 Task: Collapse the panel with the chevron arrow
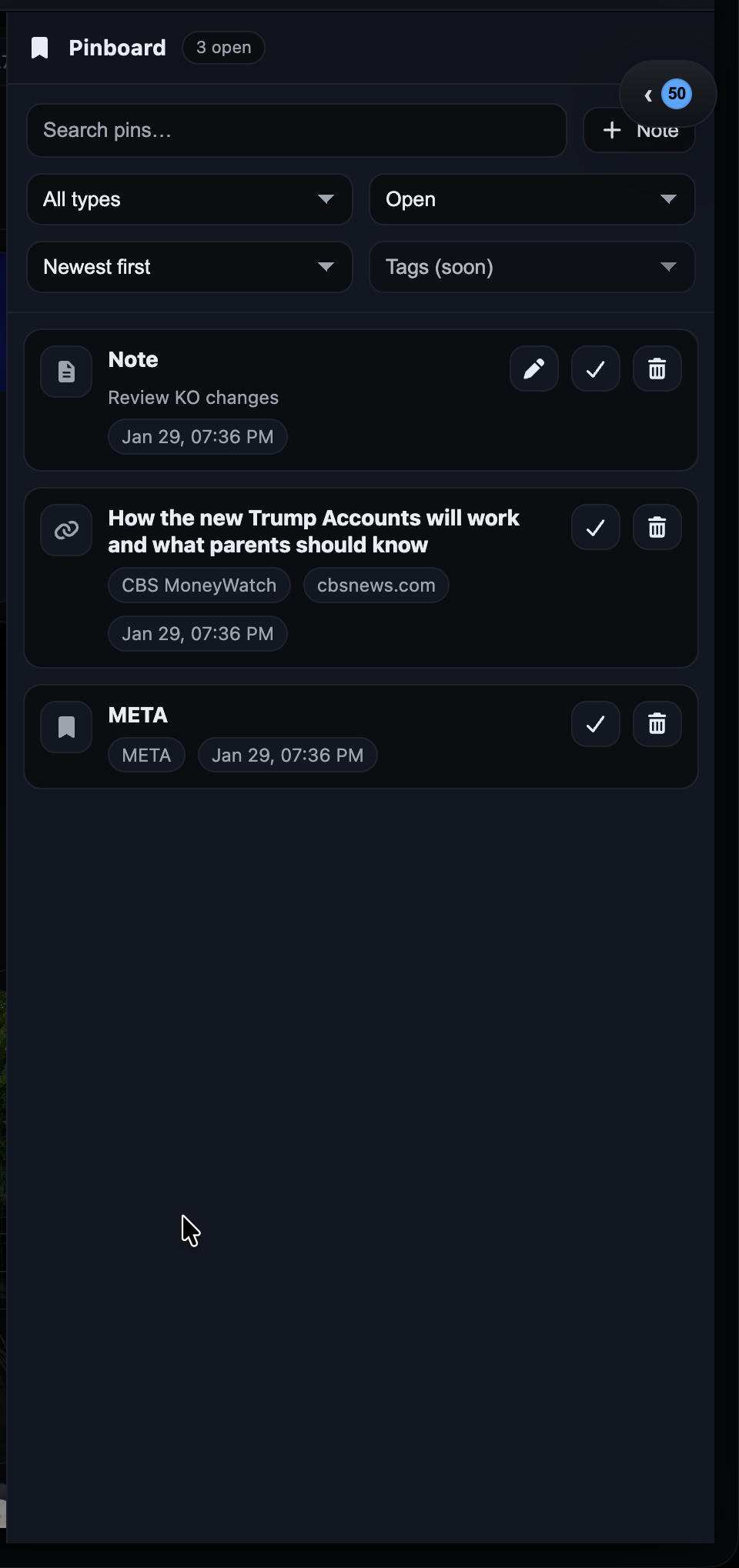pyautogui.click(x=647, y=95)
